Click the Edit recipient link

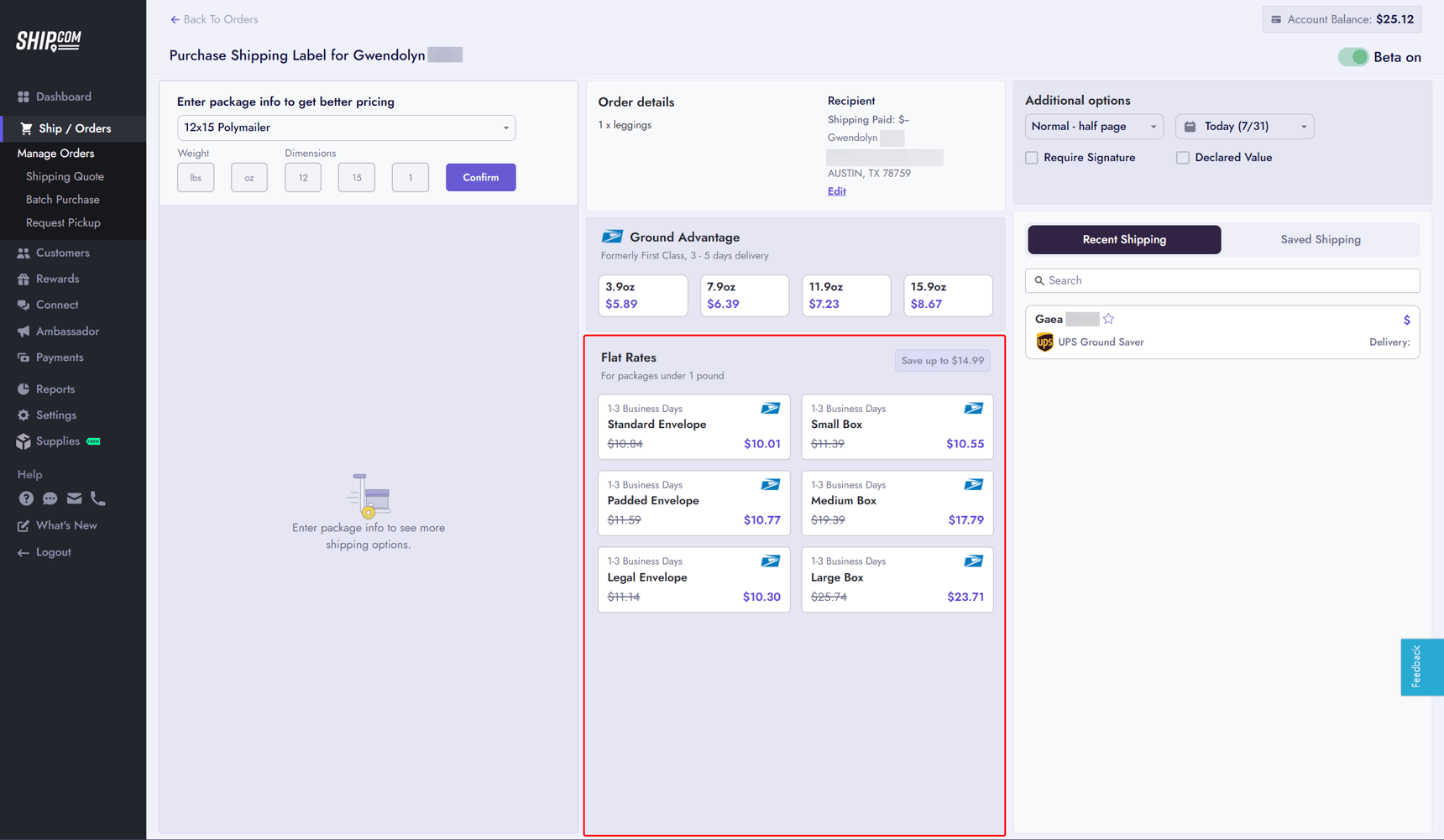(x=836, y=191)
